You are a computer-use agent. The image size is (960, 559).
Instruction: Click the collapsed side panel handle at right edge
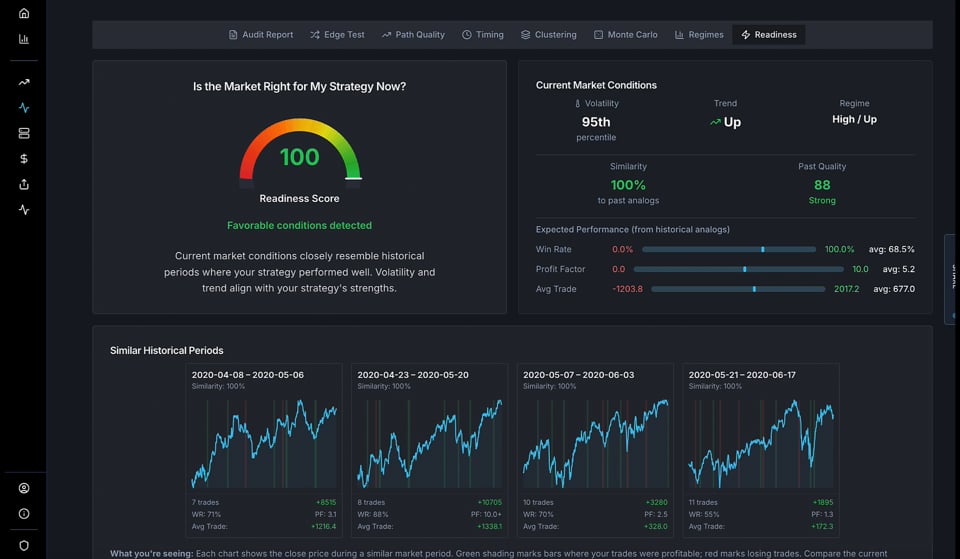pos(952,279)
